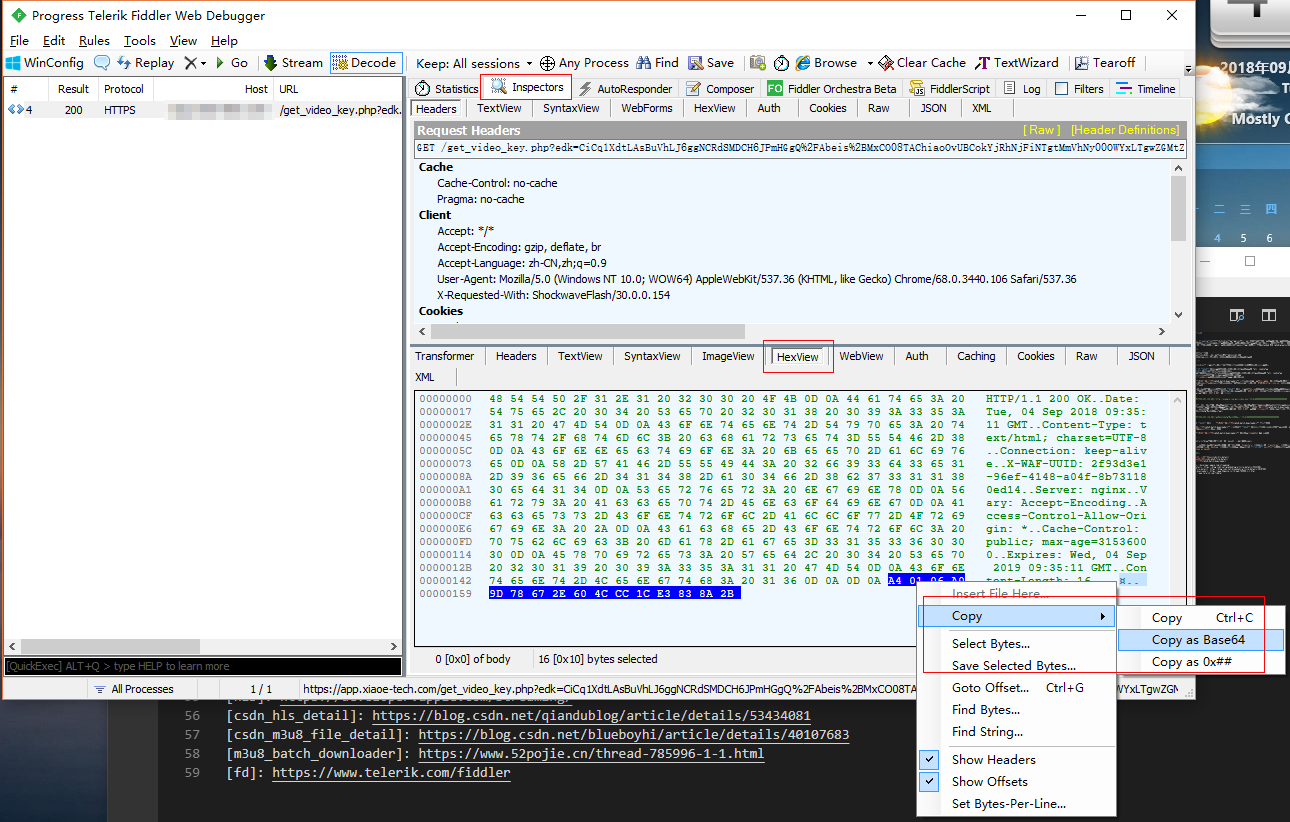Image resolution: width=1290 pixels, height=822 pixels.
Task: Focus the QuickExec command box
Action: (x=203, y=666)
